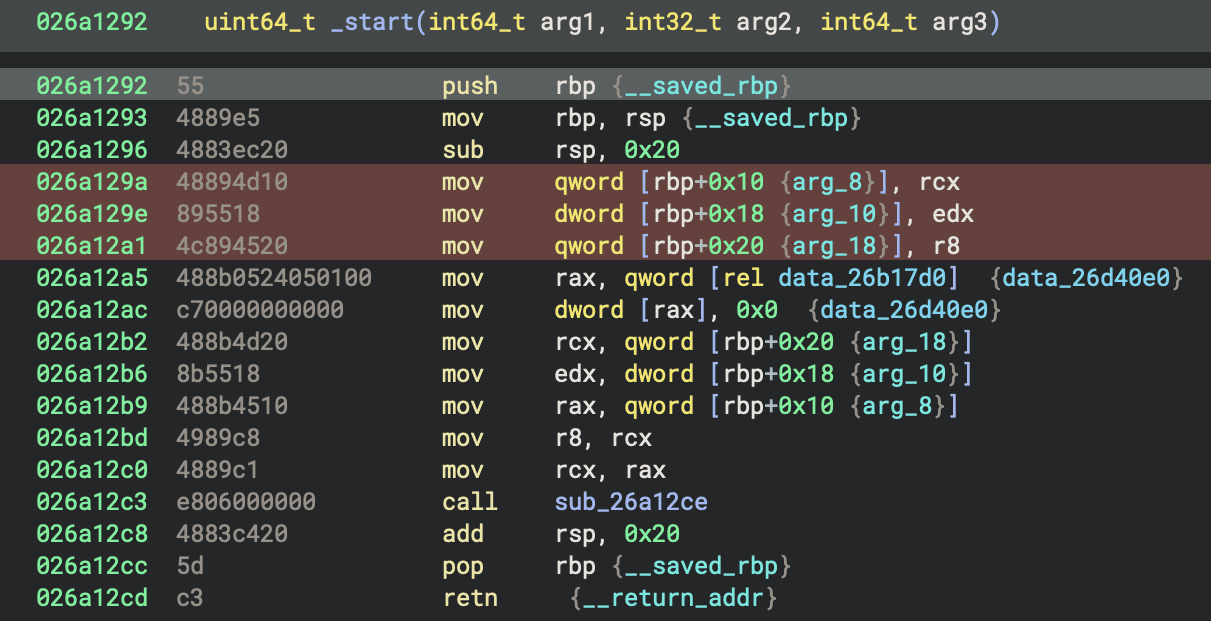Select the call mnemonic
The image size is (1211, 621).
click(x=469, y=502)
